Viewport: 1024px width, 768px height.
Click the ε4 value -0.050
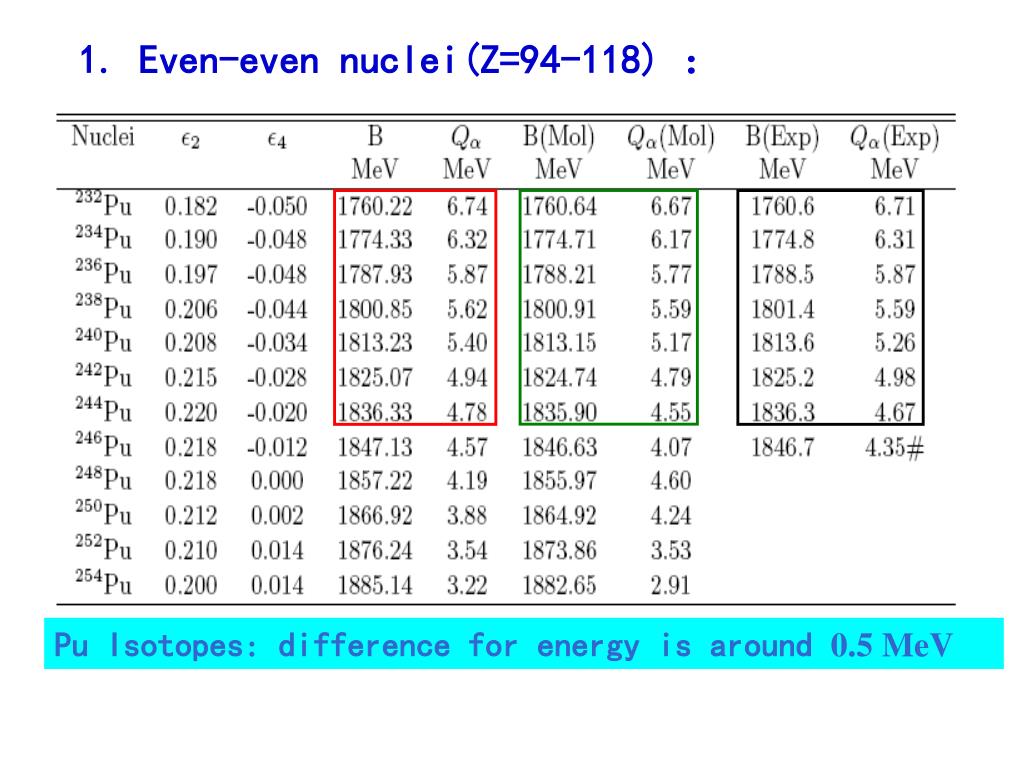[x=277, y=206]
